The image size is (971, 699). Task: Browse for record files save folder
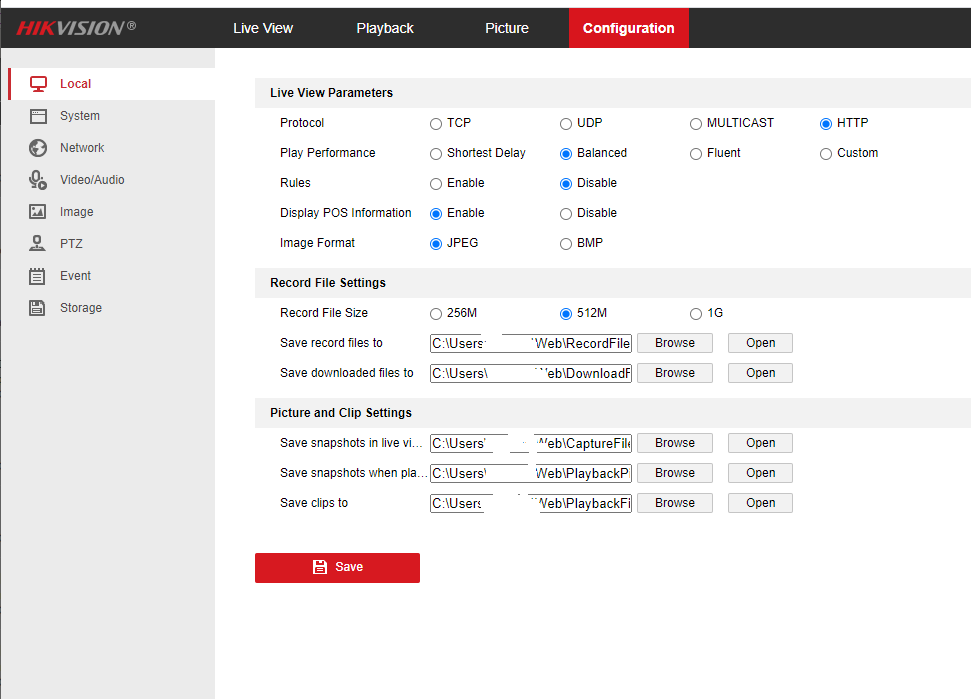click(675, 343)
